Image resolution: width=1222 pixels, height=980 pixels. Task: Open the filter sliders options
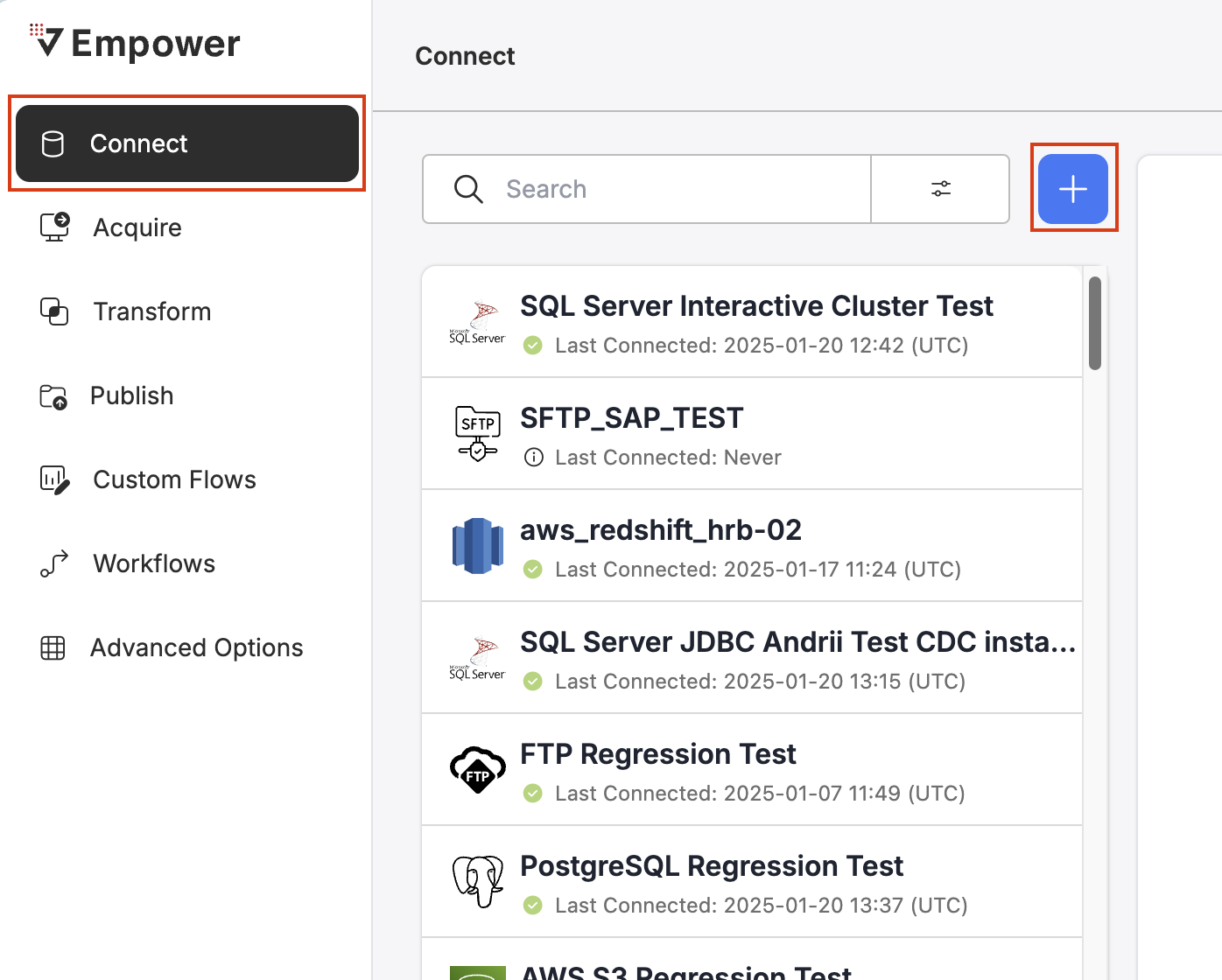941,189
